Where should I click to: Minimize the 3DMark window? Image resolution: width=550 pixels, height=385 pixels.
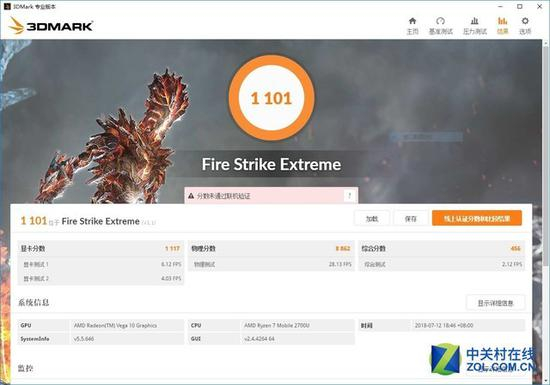coord(501,6)
